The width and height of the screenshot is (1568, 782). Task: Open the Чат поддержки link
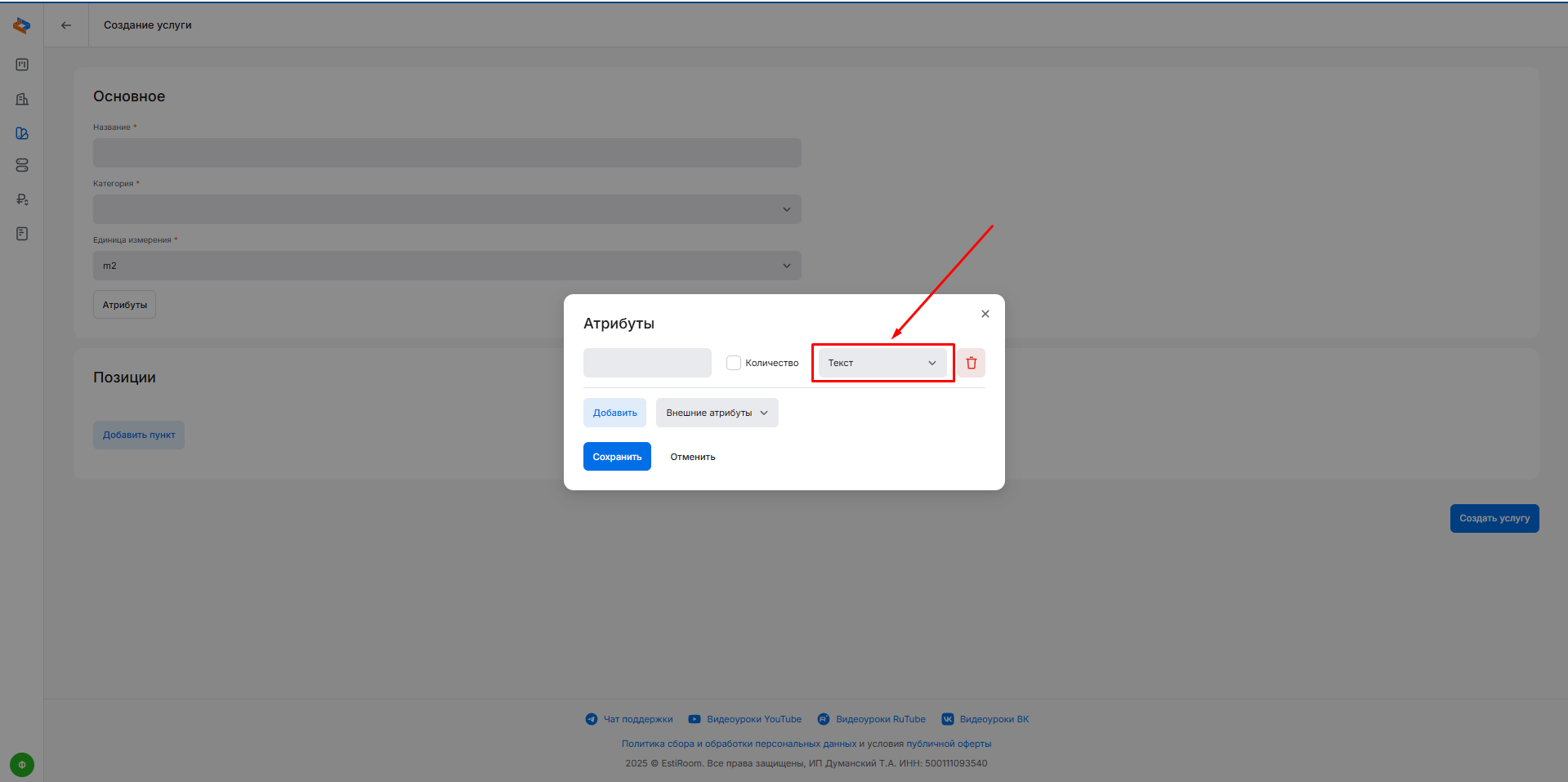coord(629,719)
